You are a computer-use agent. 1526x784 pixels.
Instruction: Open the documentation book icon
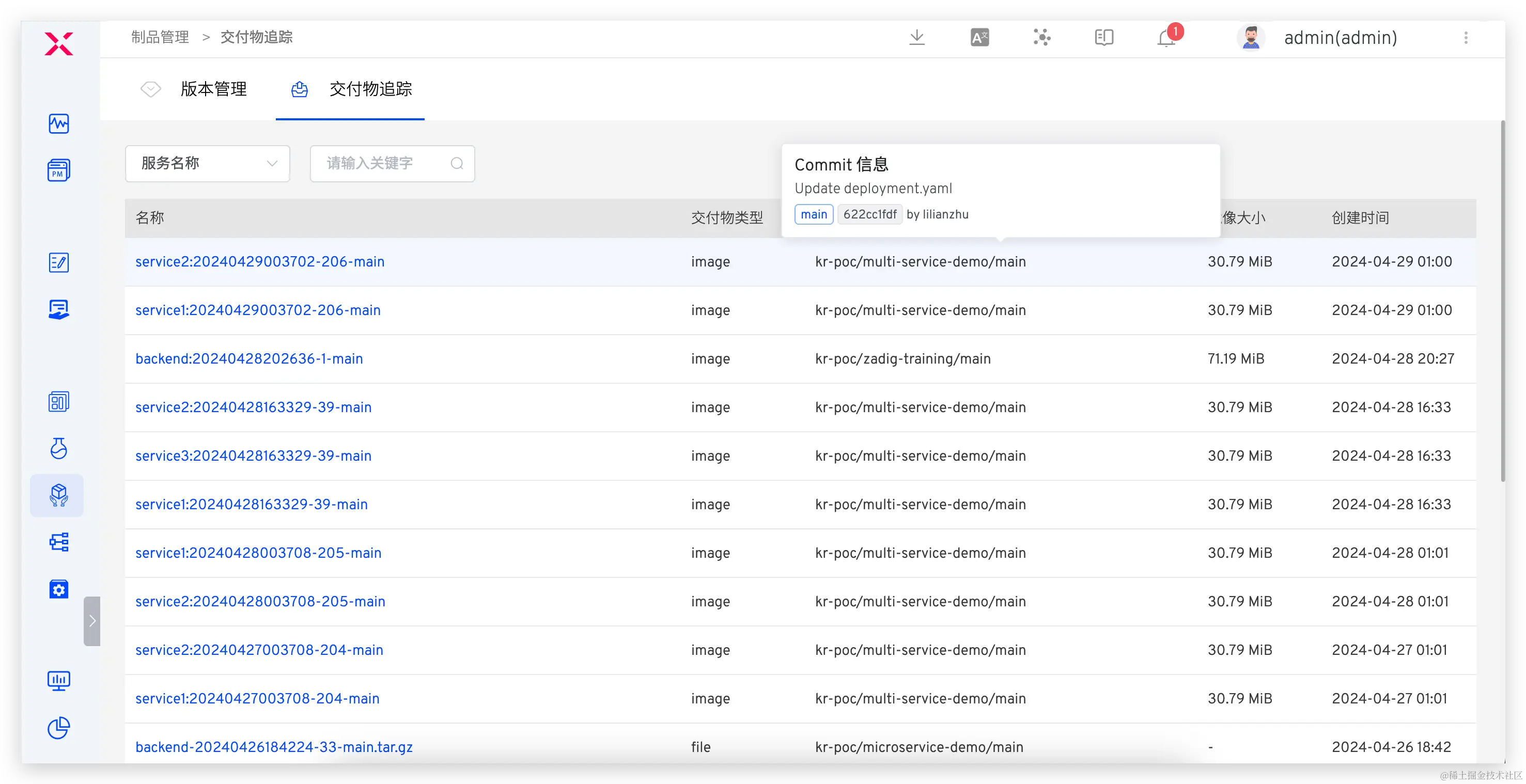coord(1103,38)
